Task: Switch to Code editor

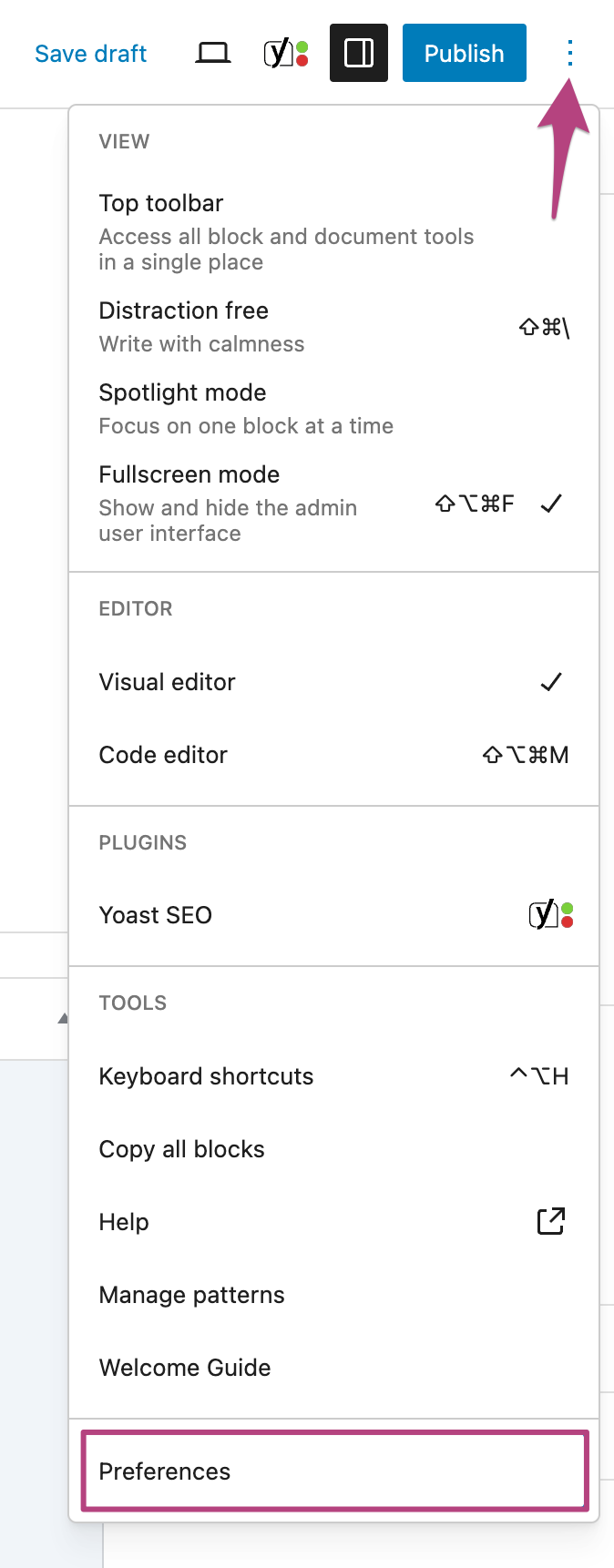Action: (x=163, y=755)
